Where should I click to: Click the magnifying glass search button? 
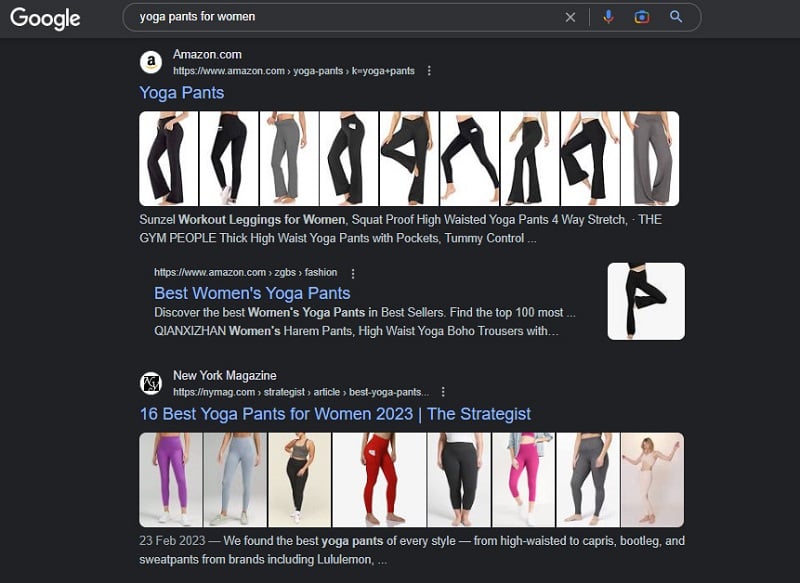676,17
